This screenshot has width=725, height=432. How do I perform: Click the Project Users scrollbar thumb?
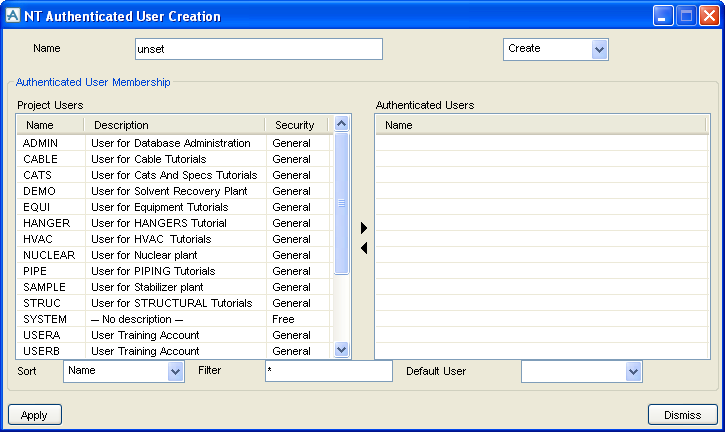click(341, 204)
